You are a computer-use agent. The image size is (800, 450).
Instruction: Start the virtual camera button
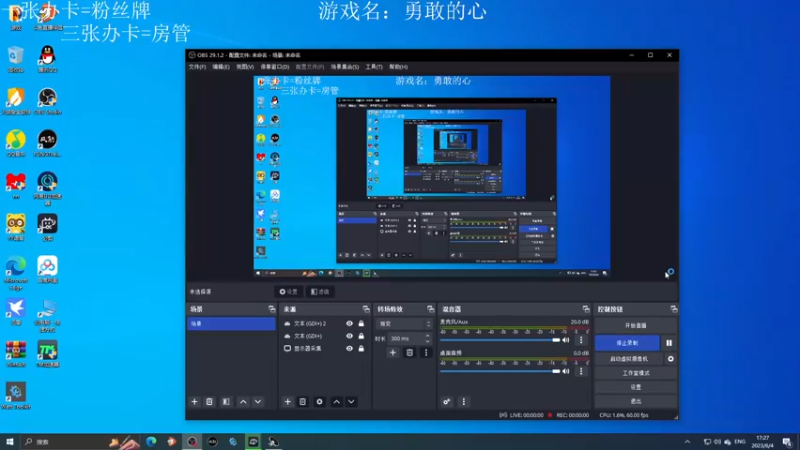point(629,359)
